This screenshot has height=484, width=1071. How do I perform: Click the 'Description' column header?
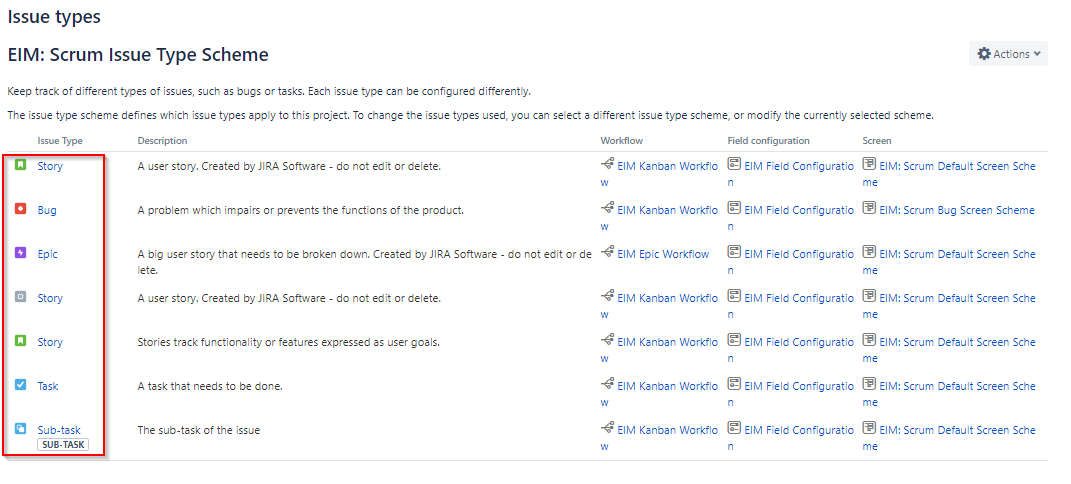[x=163, y=141]
